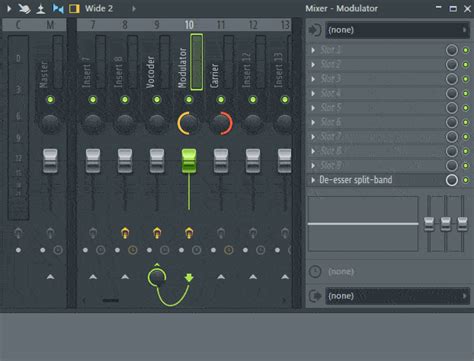
Task: Click Master track latency clock icon
Action: 58,250
